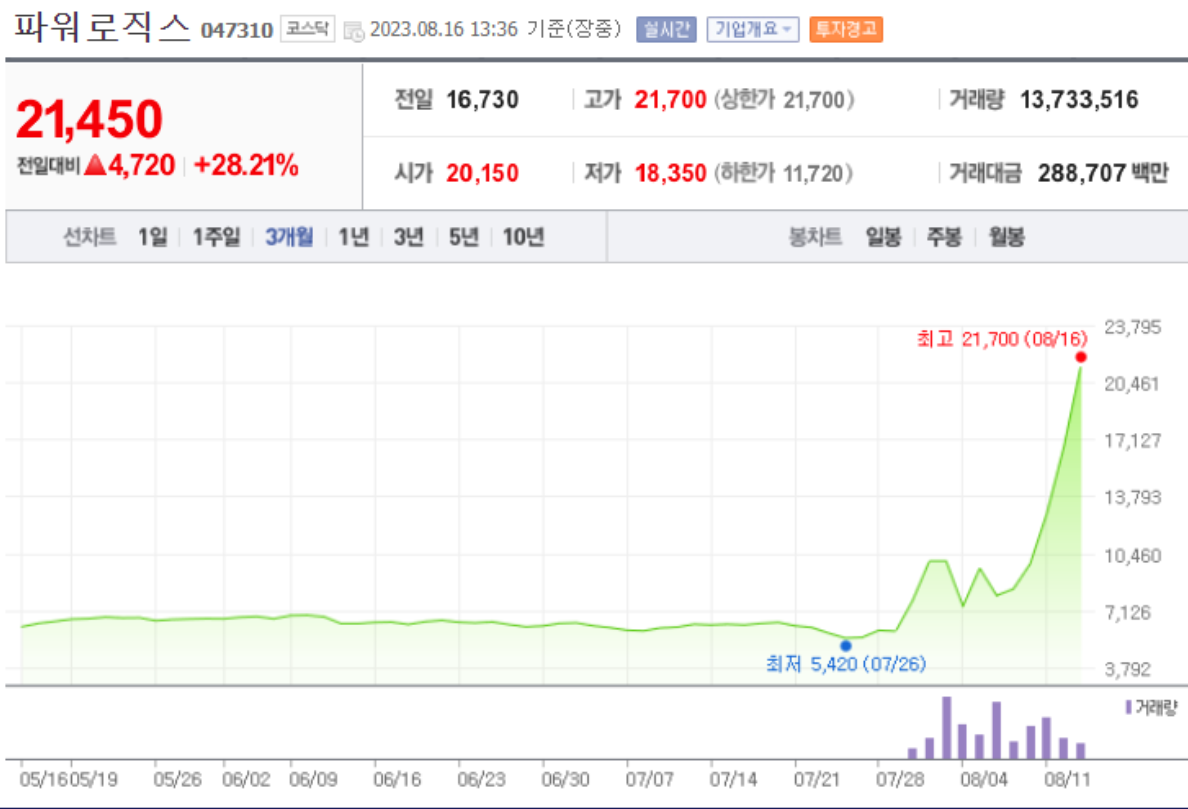Click the x-axis date 06/16

pyautogui.click(x=396, y=779)
